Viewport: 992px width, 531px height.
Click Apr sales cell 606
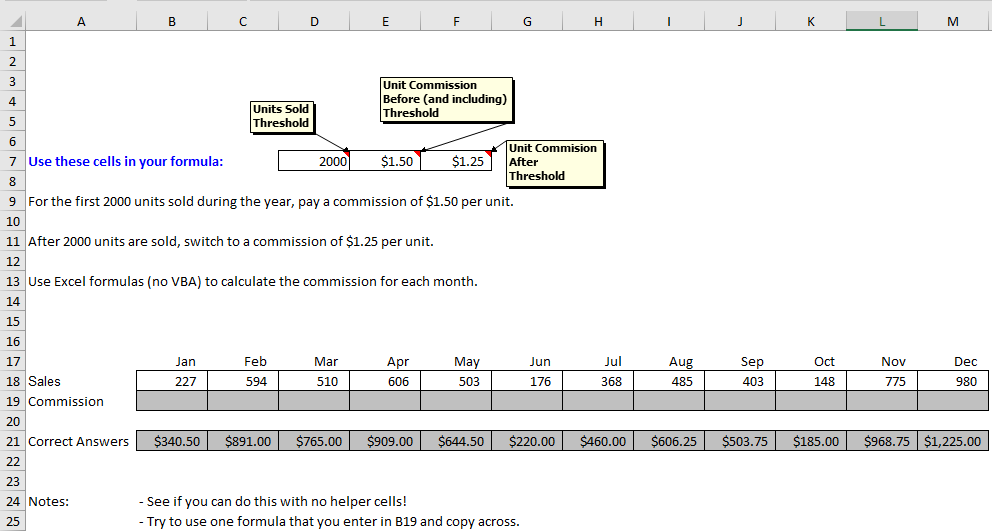click(385, 381)
